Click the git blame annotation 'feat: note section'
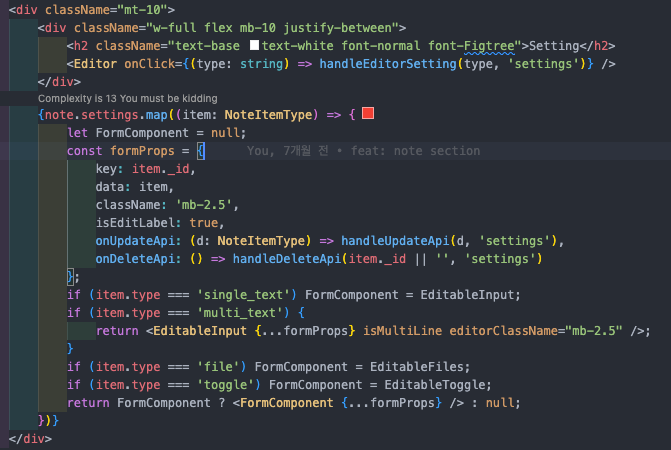 coord(416,151)
